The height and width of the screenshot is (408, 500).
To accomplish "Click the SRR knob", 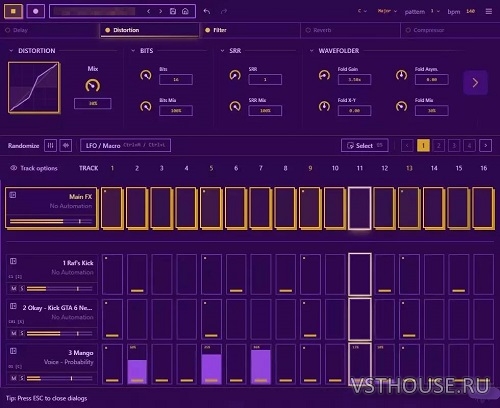I will point(235,75).
